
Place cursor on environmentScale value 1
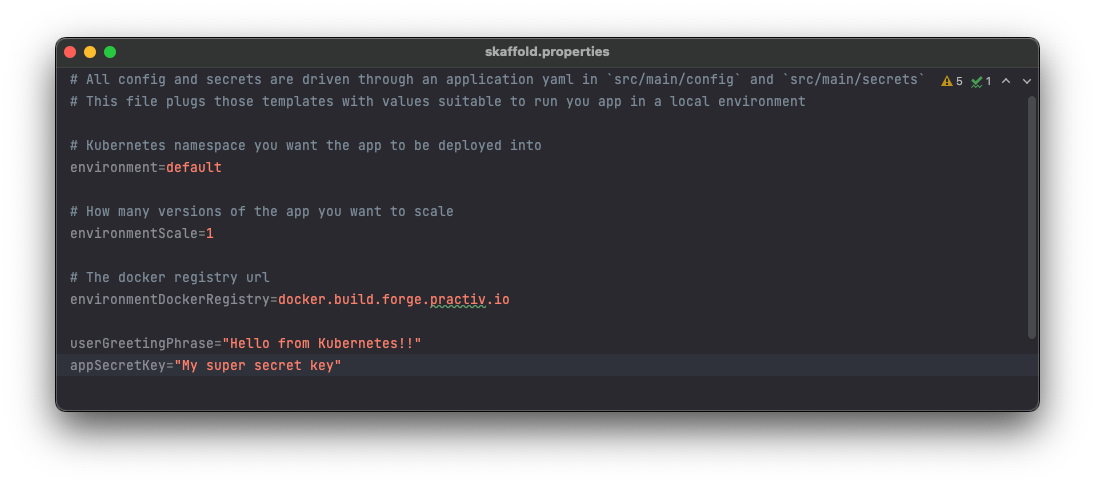(x=210, y=233)
